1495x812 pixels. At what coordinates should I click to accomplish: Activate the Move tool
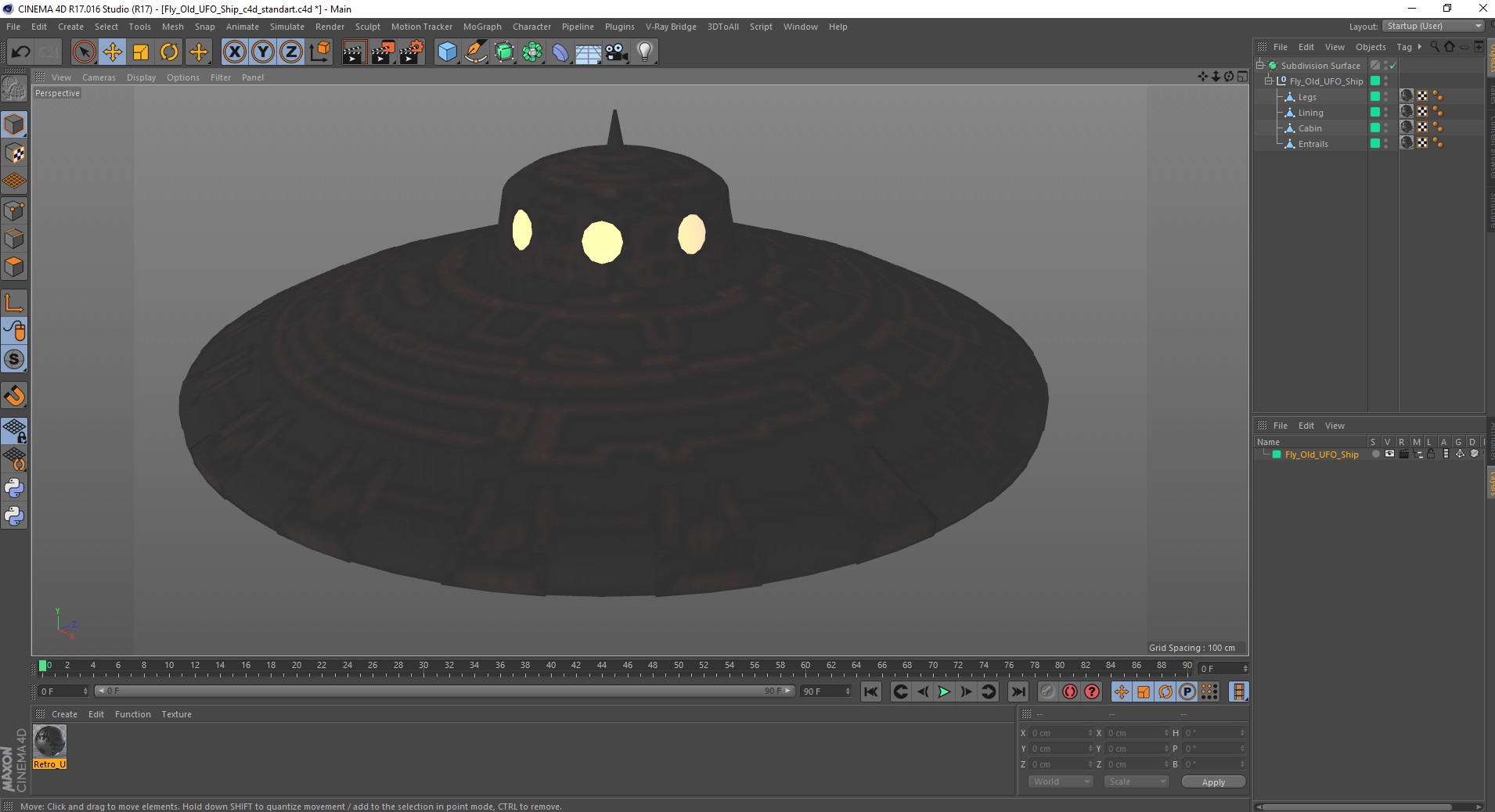(113, 52)
